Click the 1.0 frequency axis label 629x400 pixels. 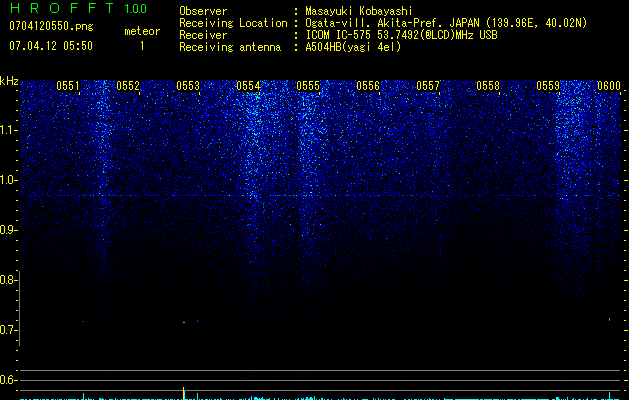coord(8,180)
